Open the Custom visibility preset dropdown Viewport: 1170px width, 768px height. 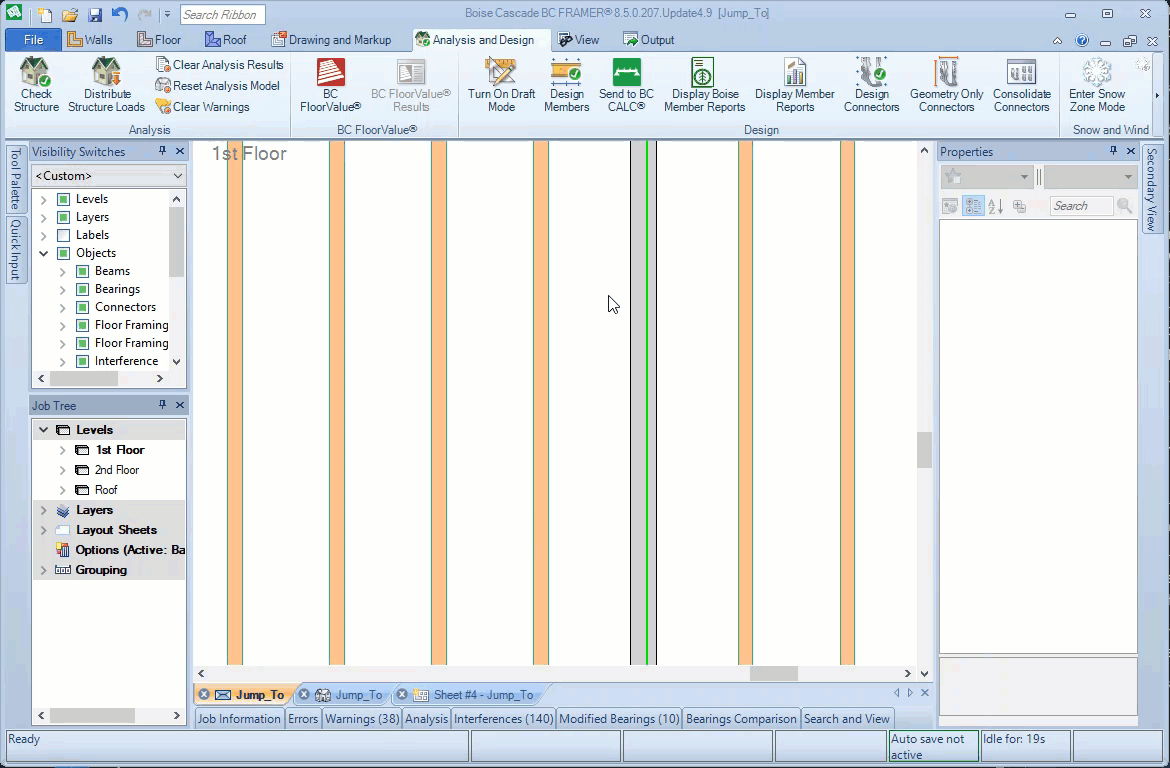pyautogui.click(x=109, y=175)
